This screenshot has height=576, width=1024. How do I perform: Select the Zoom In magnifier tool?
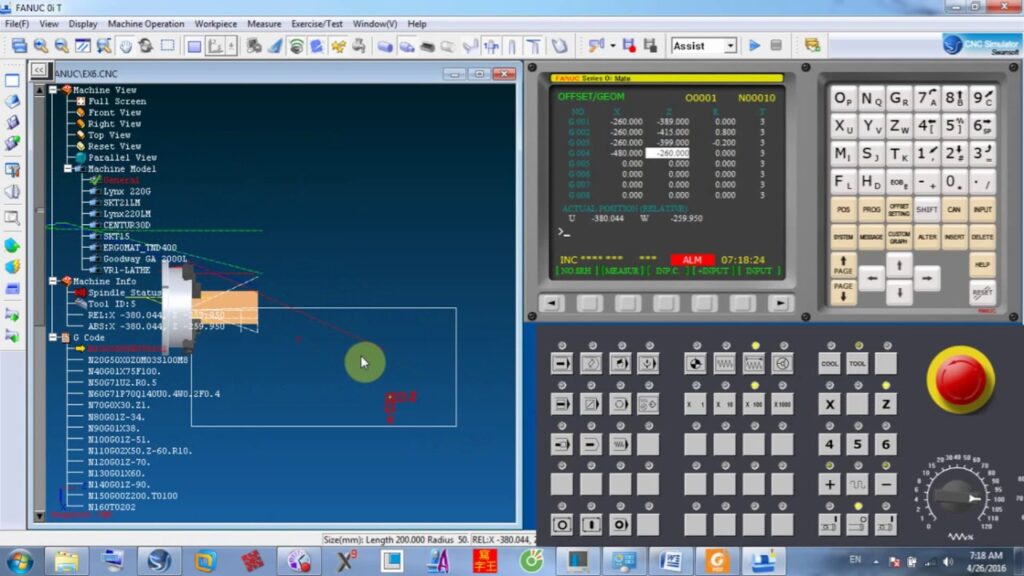click(x=40, y=44)
